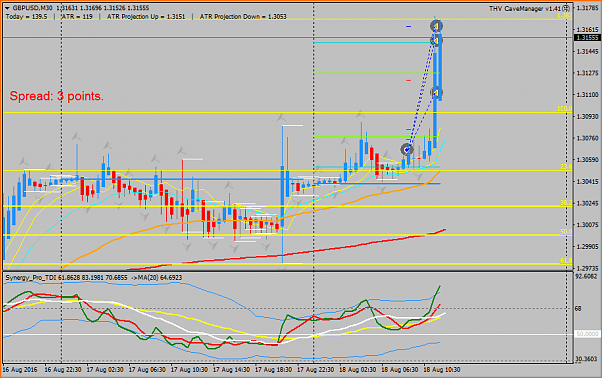The height and width of the screenshot is (378, 602).
Task: Click the '1.29905' price axis value
Action: click(587, 247)
